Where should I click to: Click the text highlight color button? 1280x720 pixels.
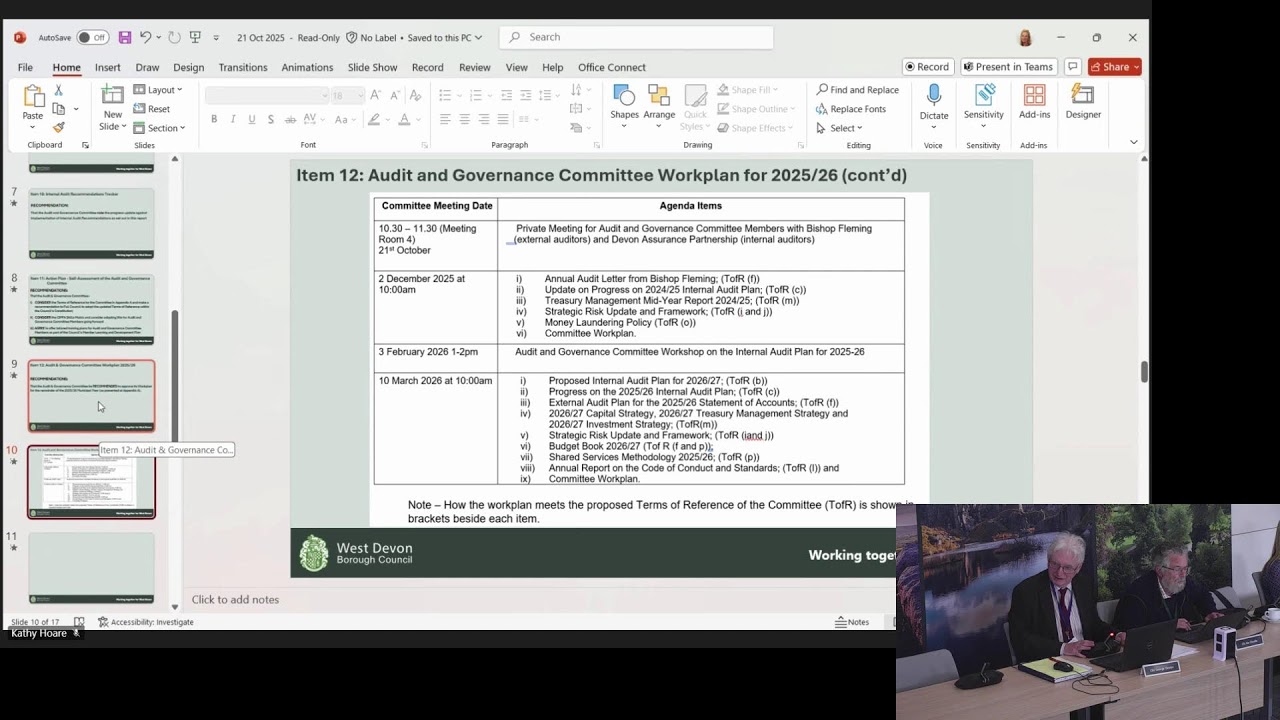[374, 119]
